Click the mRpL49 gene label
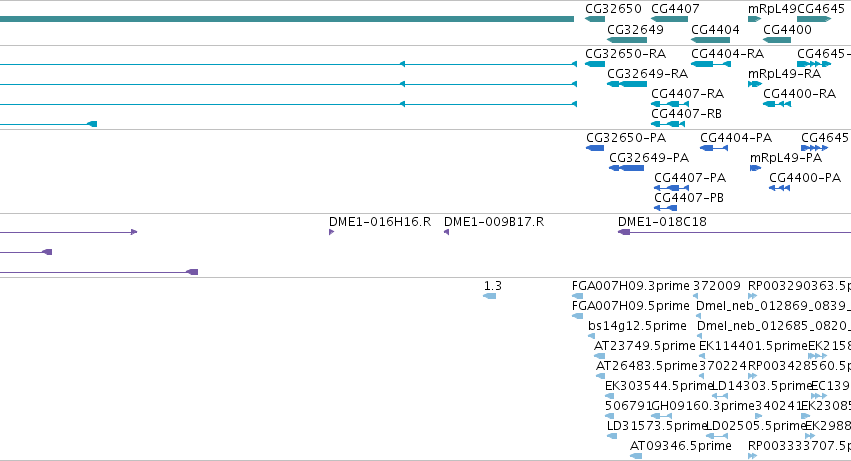This screenshot has width=851, height=461. click(772, 9)
